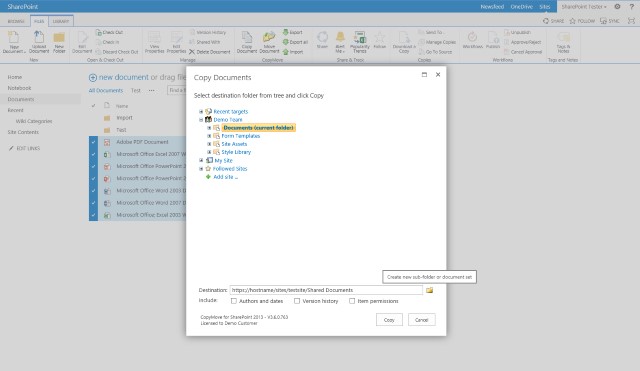Expand the Recent targets tree node
The width and height of the screenshot is (640, 371).
coord(201,111)
